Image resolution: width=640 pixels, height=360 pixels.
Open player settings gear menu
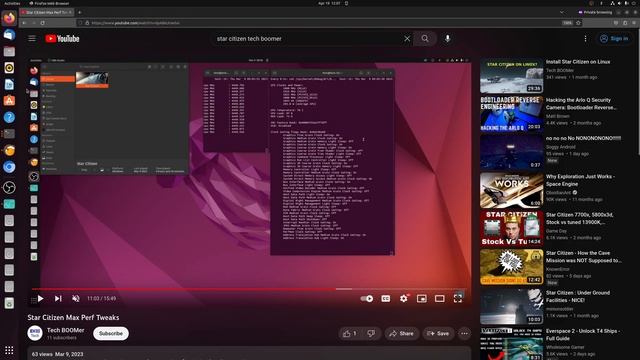404,298
